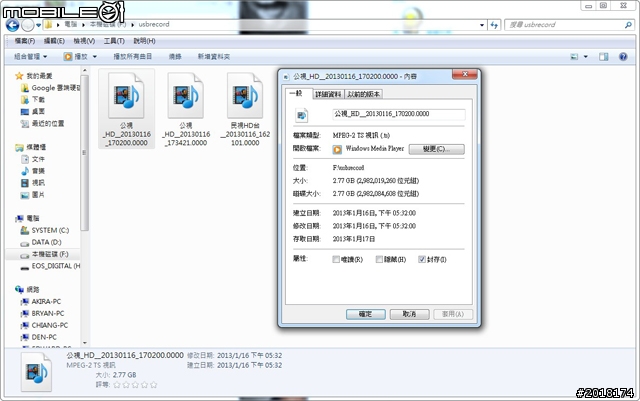Close the properties dialog

[x=464, y=74]
